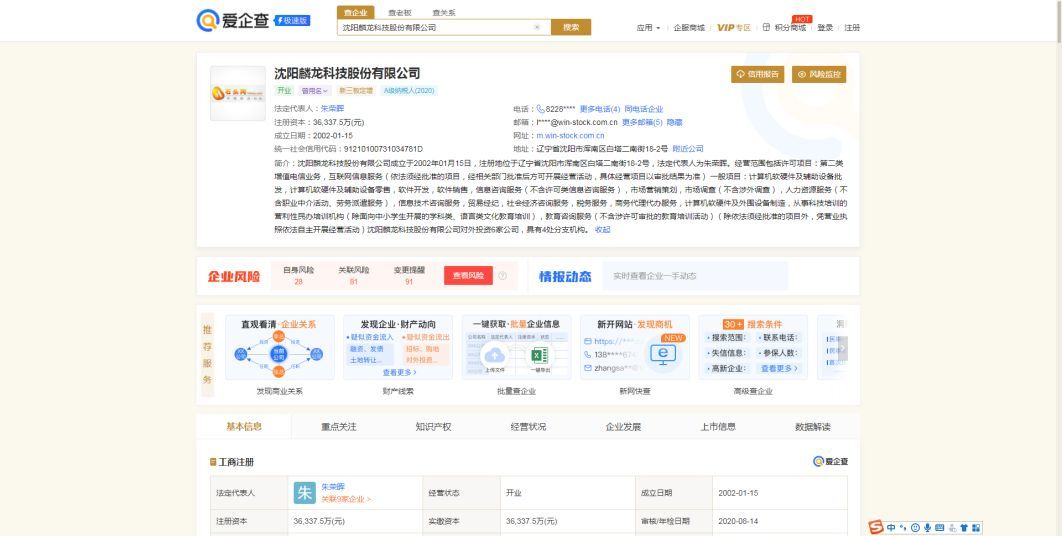
Task: Open the 批量查企业 service card
Action: [x=516, y=356]
